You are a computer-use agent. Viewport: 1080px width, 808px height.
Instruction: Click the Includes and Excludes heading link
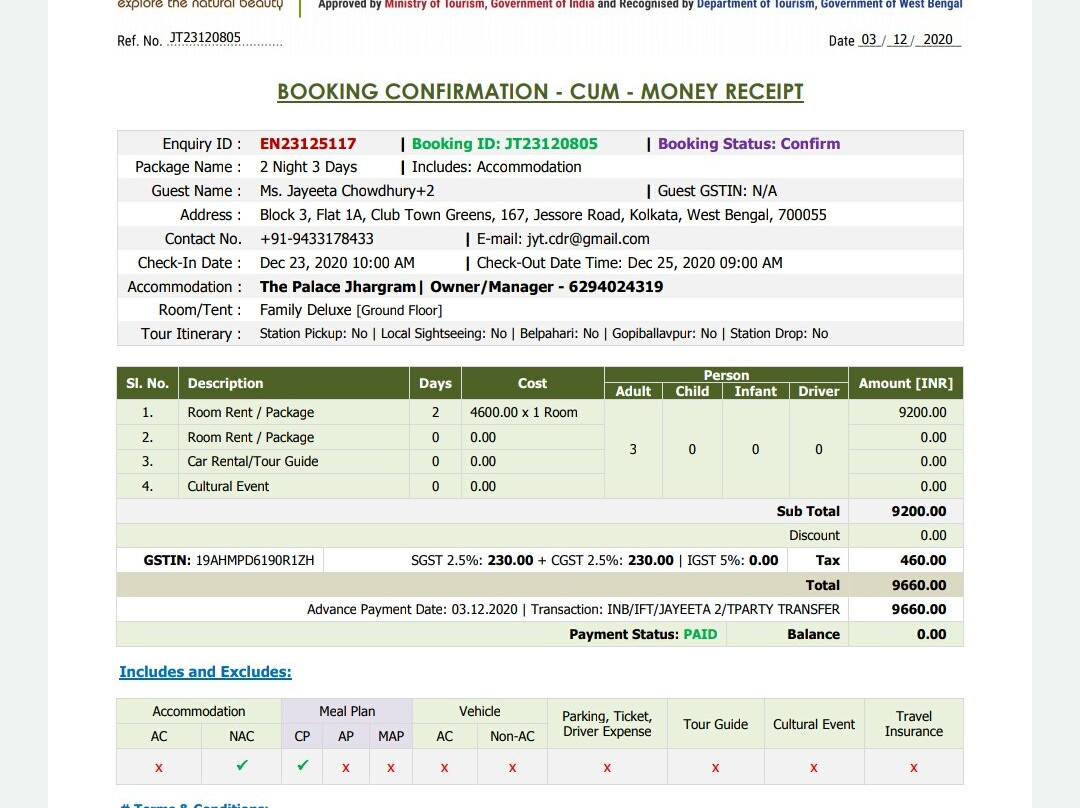click(x=205, y=672)
